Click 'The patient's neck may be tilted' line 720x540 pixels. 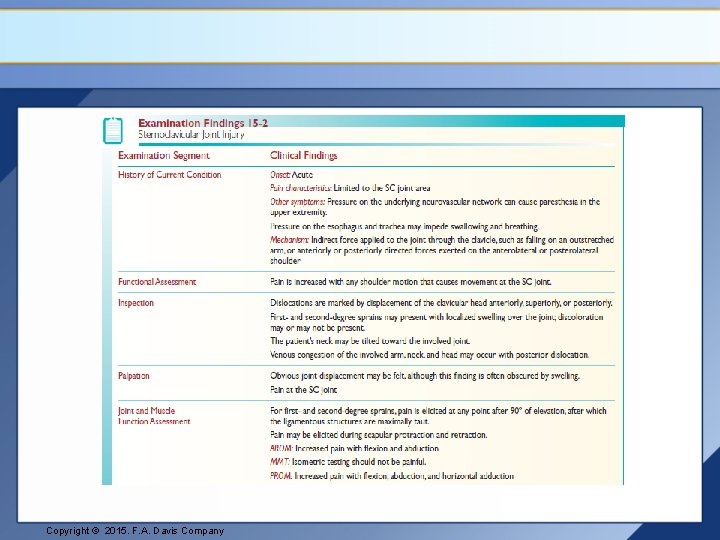[370, 341]
